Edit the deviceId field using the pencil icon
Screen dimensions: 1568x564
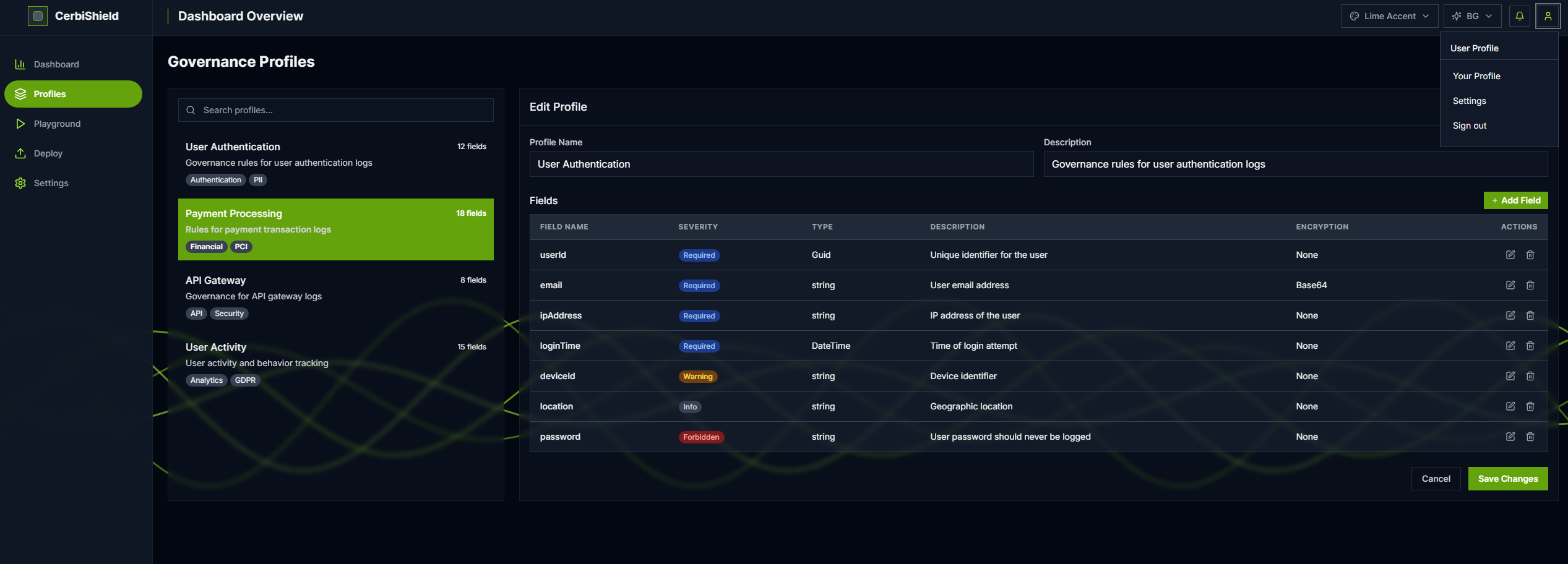[1510, 376]
